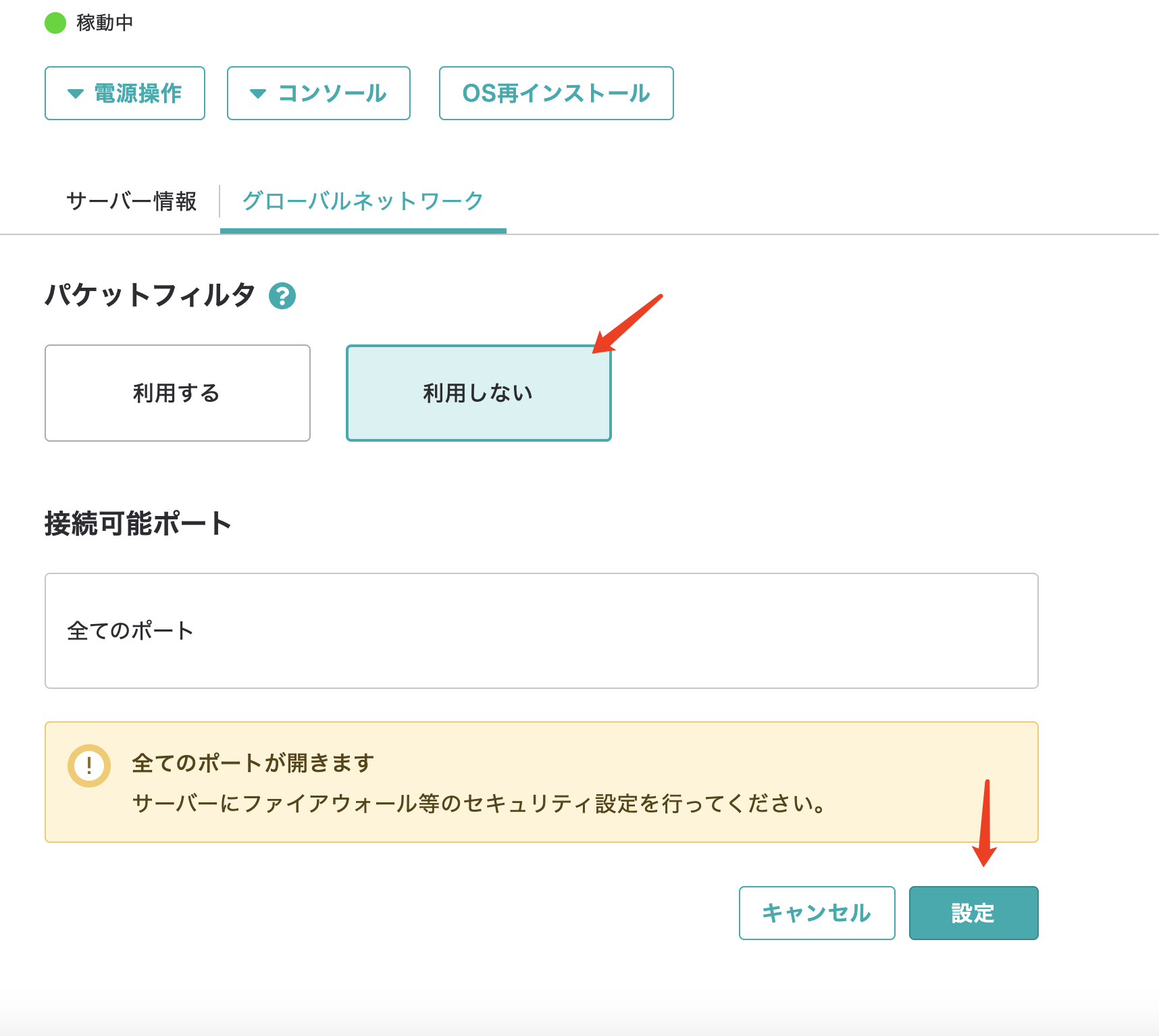Click the キャンセル button
This screenshot has width=1159, height=1036.
click(817, 913)
